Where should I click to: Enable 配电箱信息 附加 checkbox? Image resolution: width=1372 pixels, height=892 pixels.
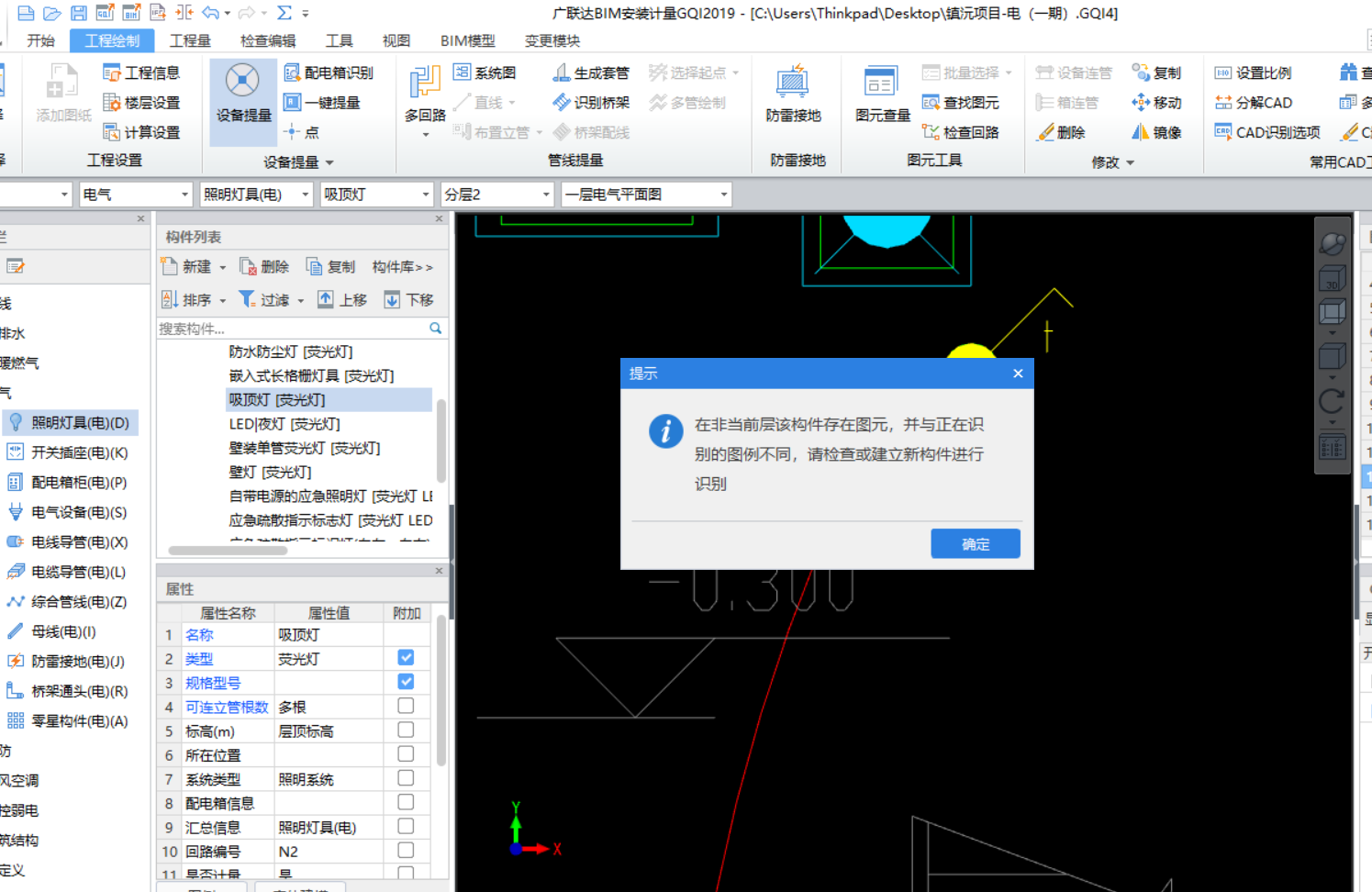[406, 802]
